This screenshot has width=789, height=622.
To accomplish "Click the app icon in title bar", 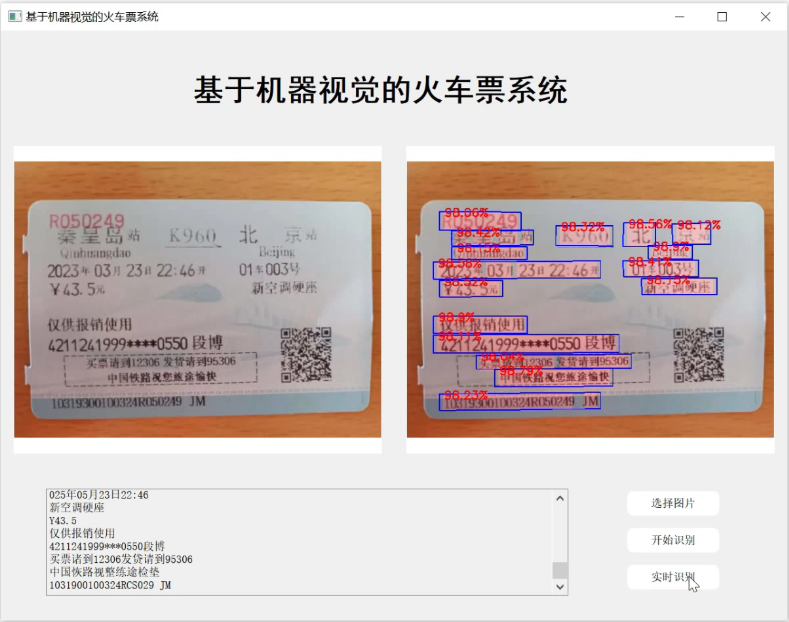I will click(x=15, y=17).
